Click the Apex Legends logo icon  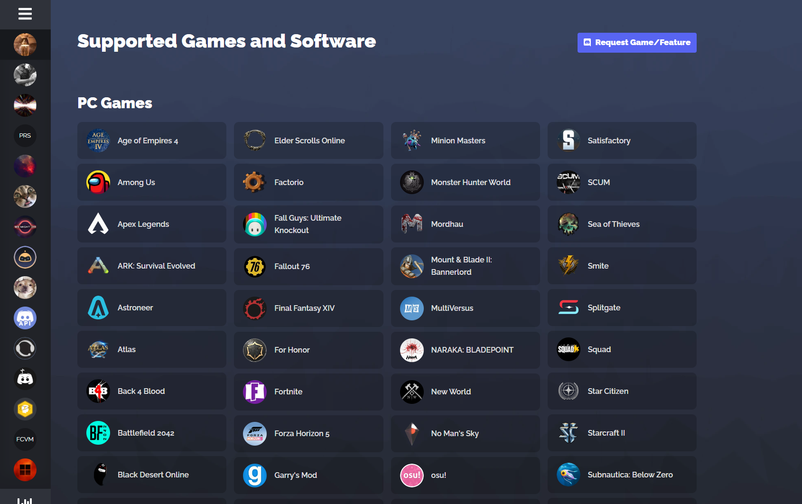click(x=98, y=224)
